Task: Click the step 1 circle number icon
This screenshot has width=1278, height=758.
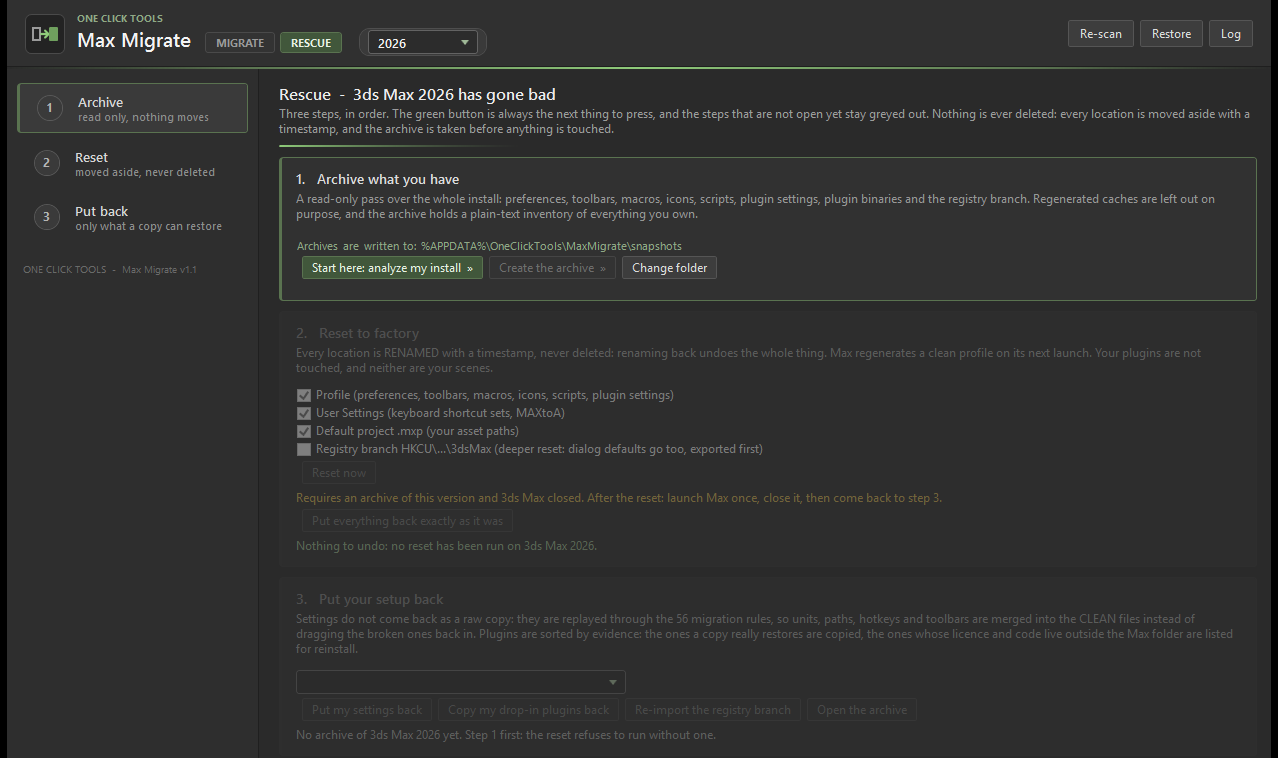Action: [50, 108]
